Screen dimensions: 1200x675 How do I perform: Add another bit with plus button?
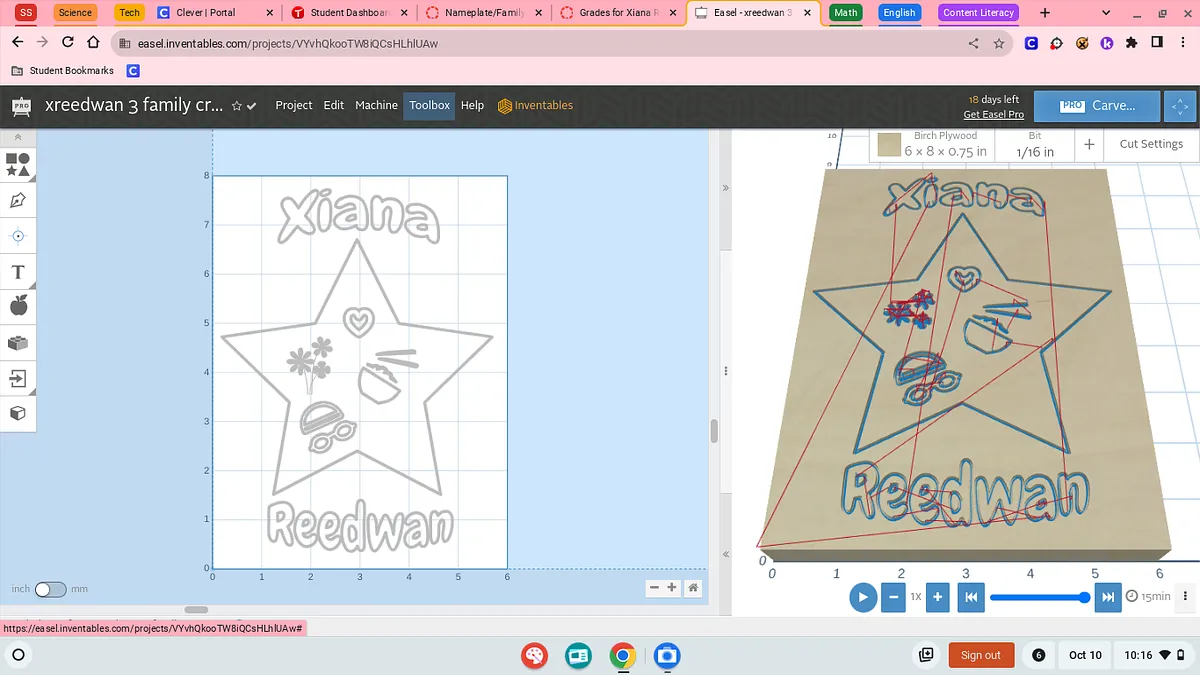point(1089,144)
